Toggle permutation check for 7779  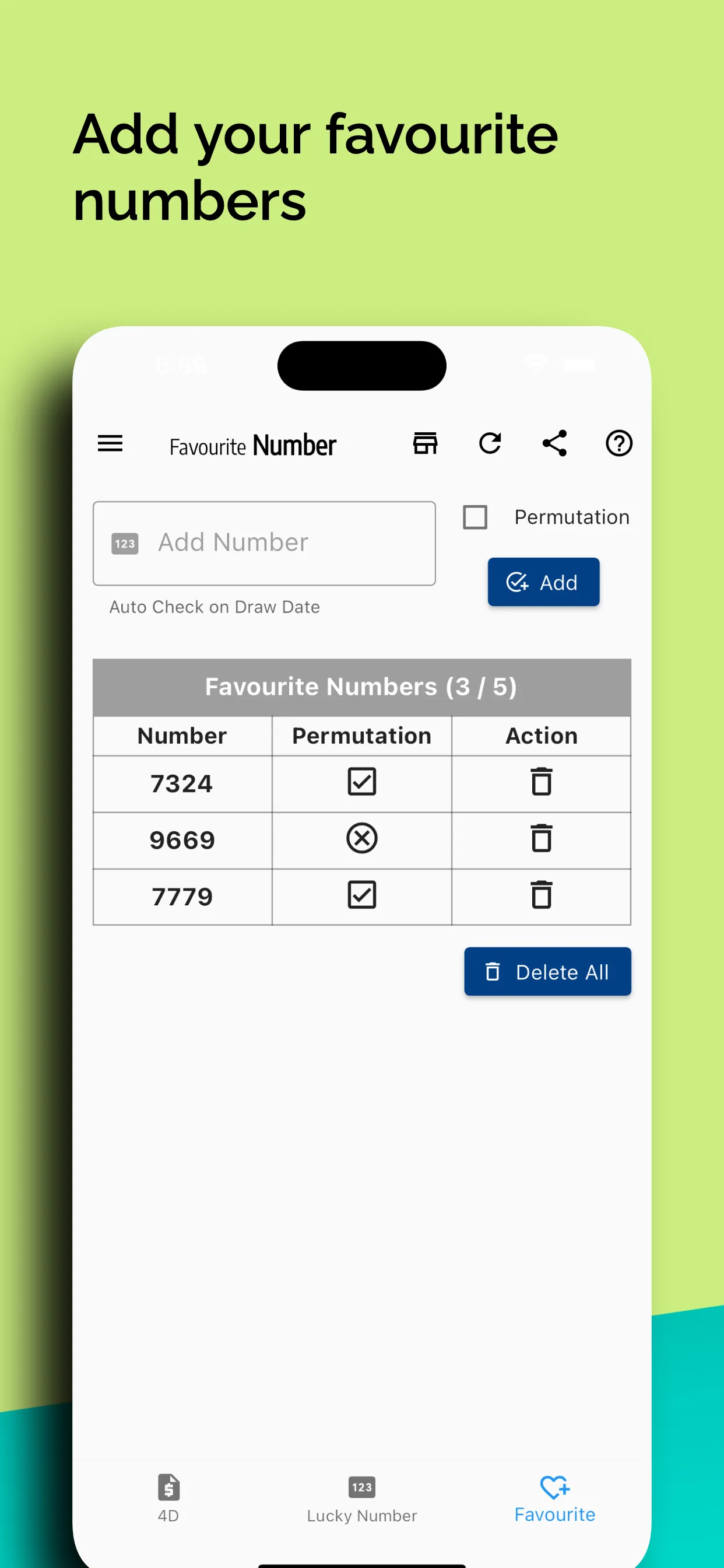pos(362,895)
